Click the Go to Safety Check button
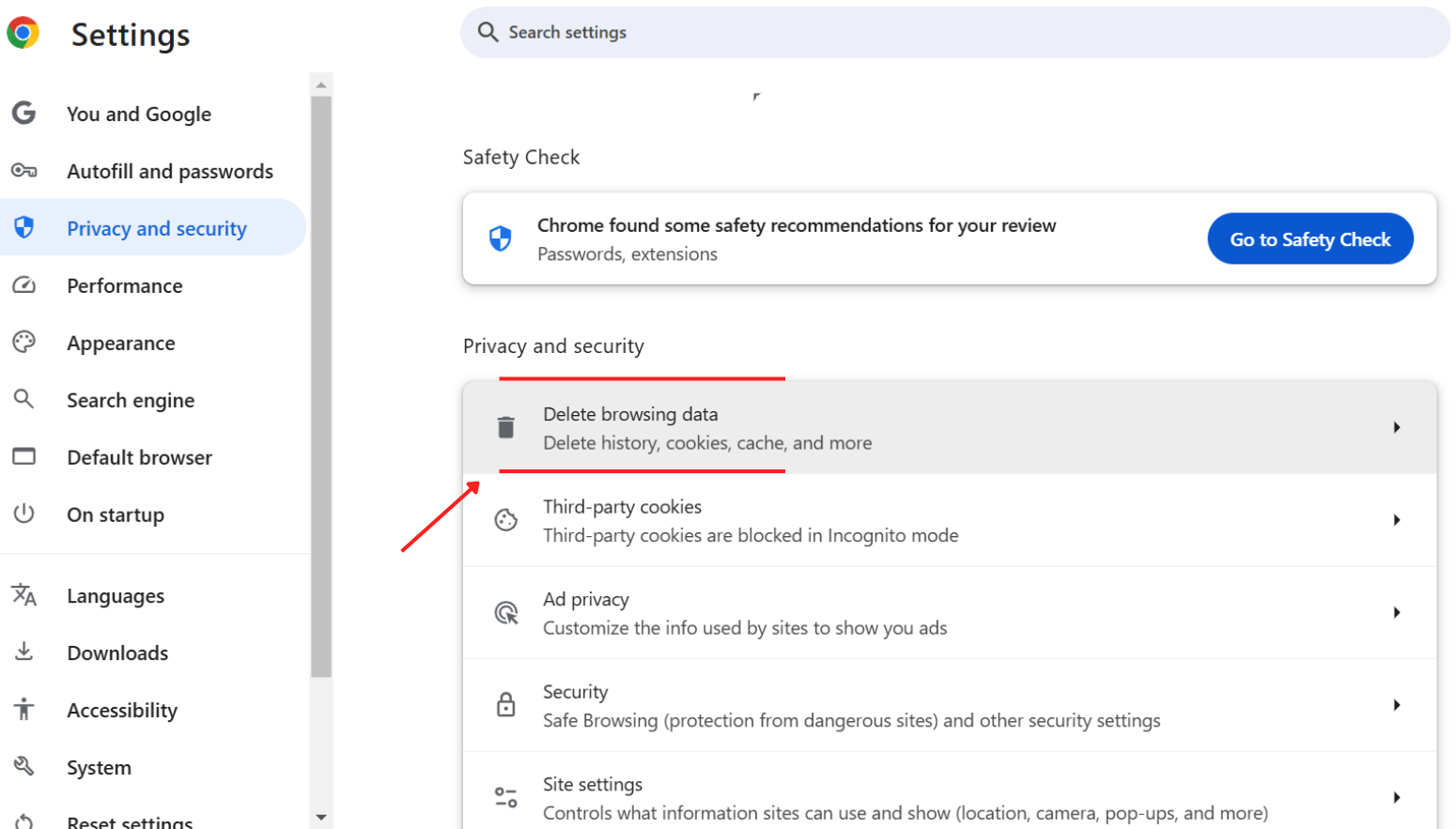1456x829 pixels. [x=1309, y=238]
